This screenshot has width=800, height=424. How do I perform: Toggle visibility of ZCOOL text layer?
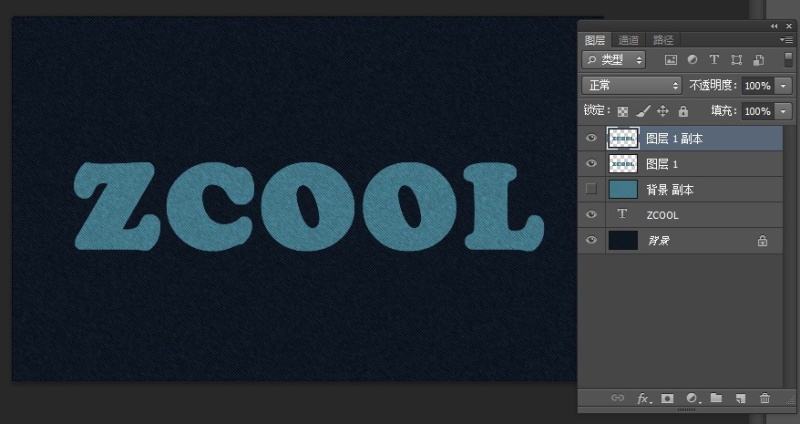click(x=591, y=215)
